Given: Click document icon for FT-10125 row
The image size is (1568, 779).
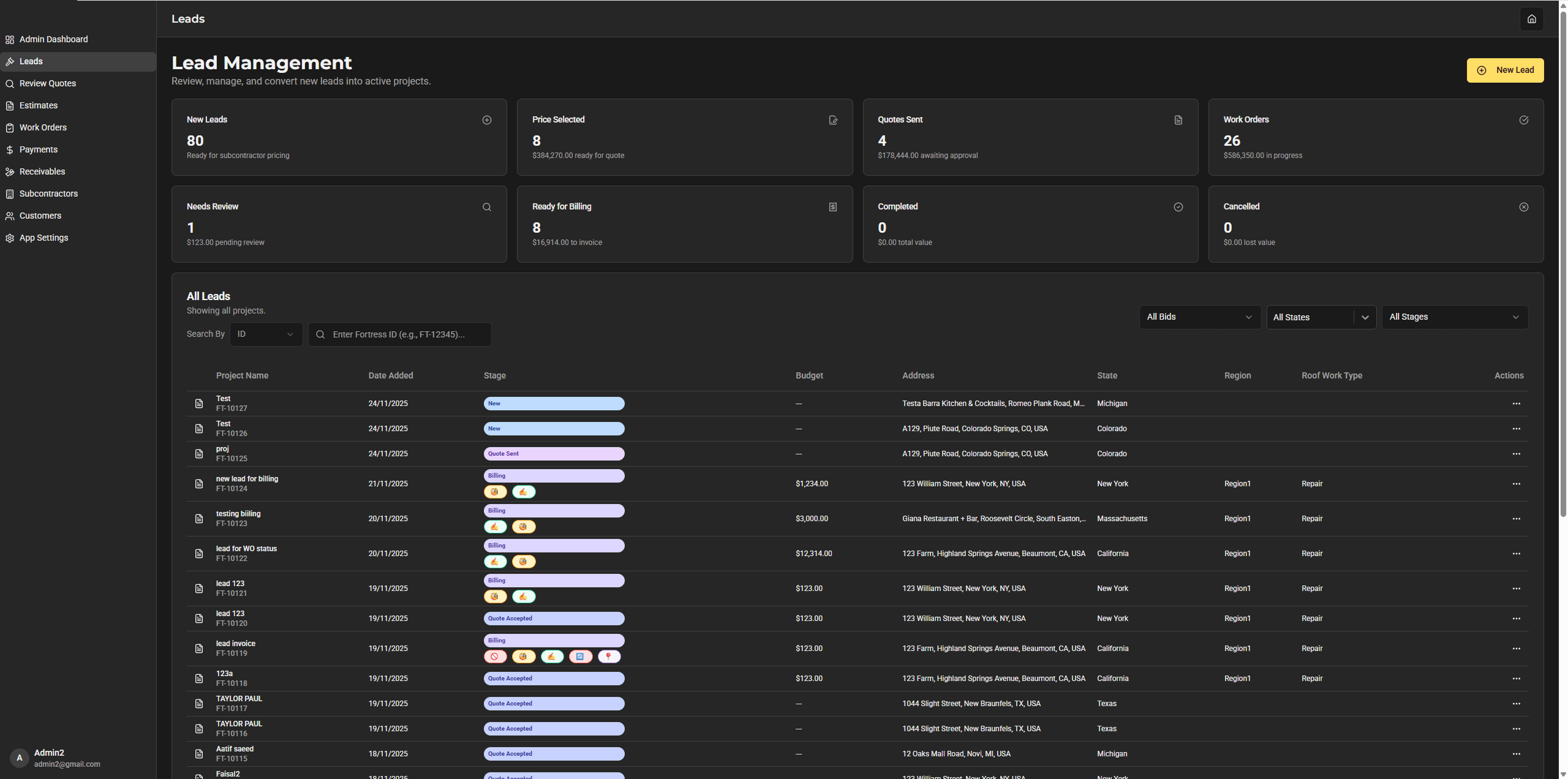Looking at the screenshot, I should click(x=199, y=454).
